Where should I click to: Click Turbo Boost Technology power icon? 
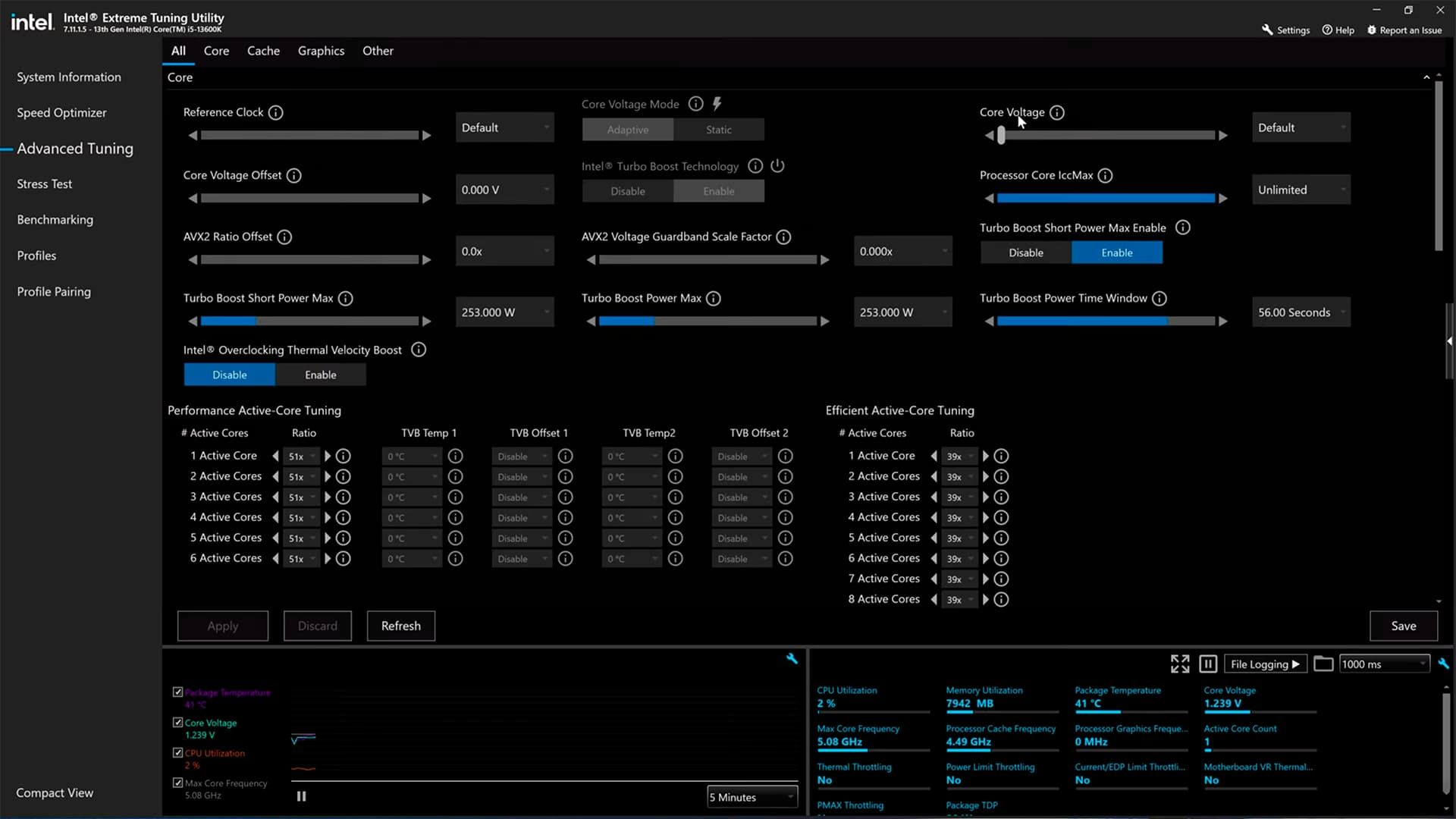click(x=777, y=166)
